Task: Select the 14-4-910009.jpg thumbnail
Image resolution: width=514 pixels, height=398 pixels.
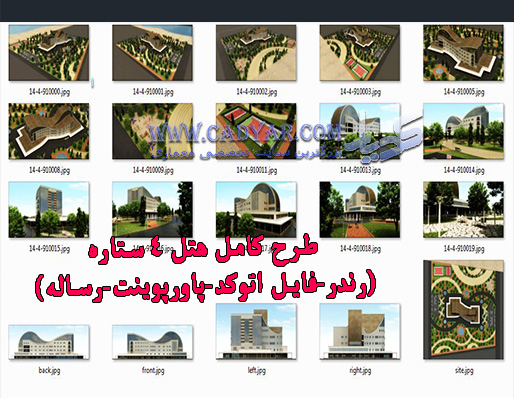Action: [152, 131]
